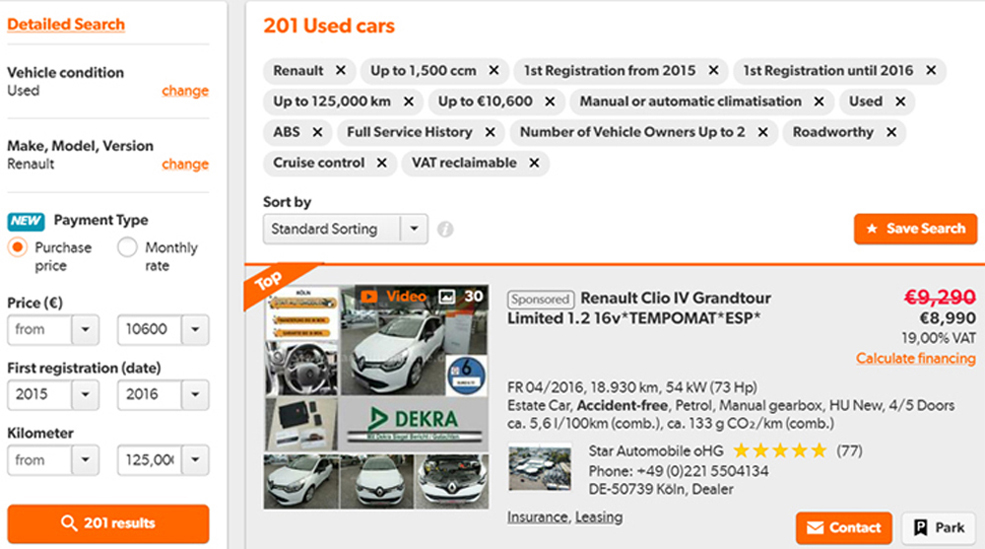This screenshot has width=985, height=549.
Task: Open the dealer's lot thumbnail
Action: coord(539,467)
